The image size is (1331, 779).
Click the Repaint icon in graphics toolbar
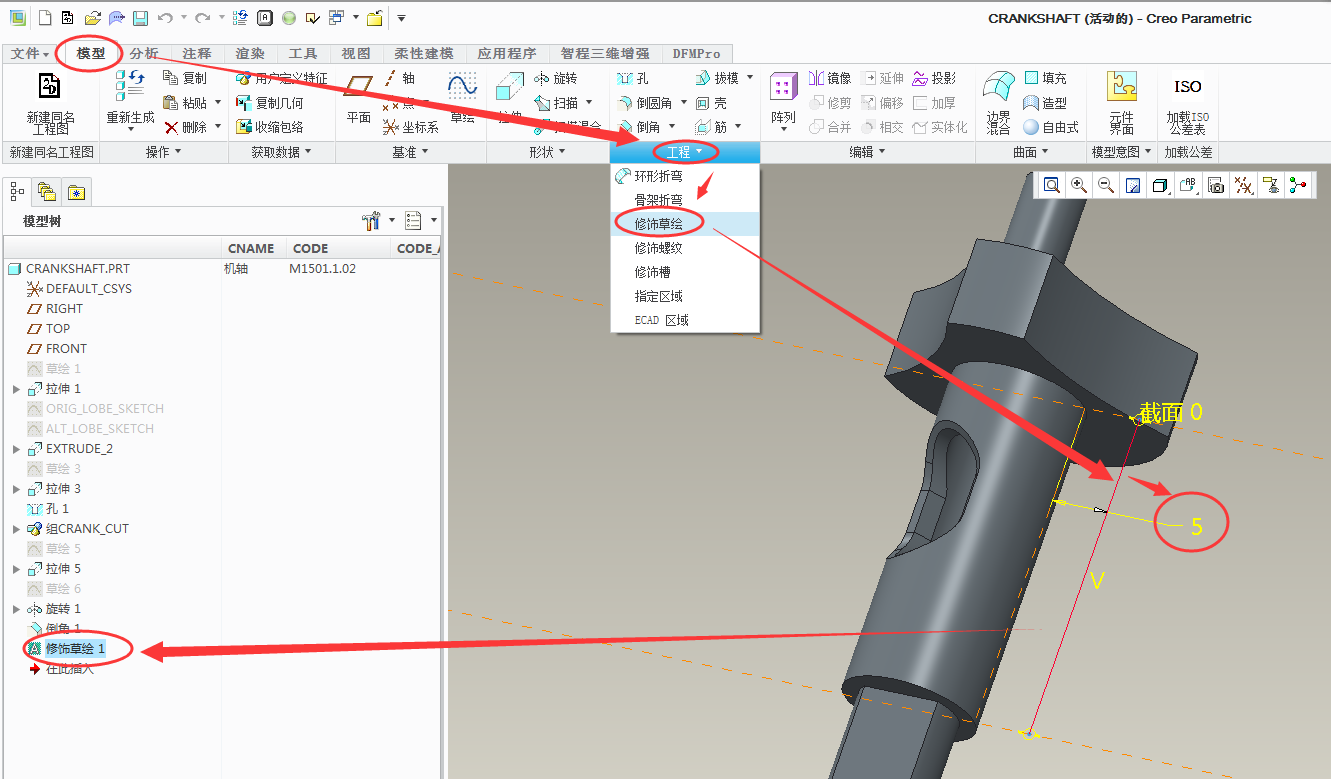(1133, 185)
